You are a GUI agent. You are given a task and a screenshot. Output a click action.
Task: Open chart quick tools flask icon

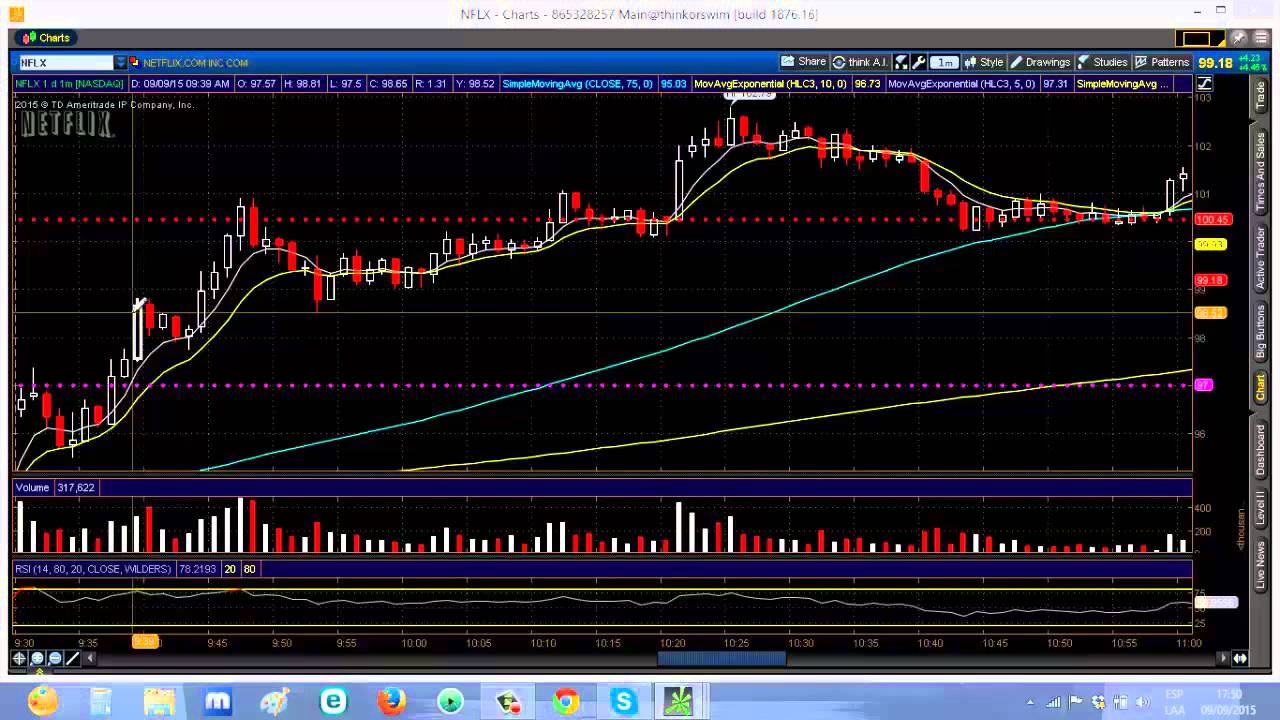pos(902,62)
